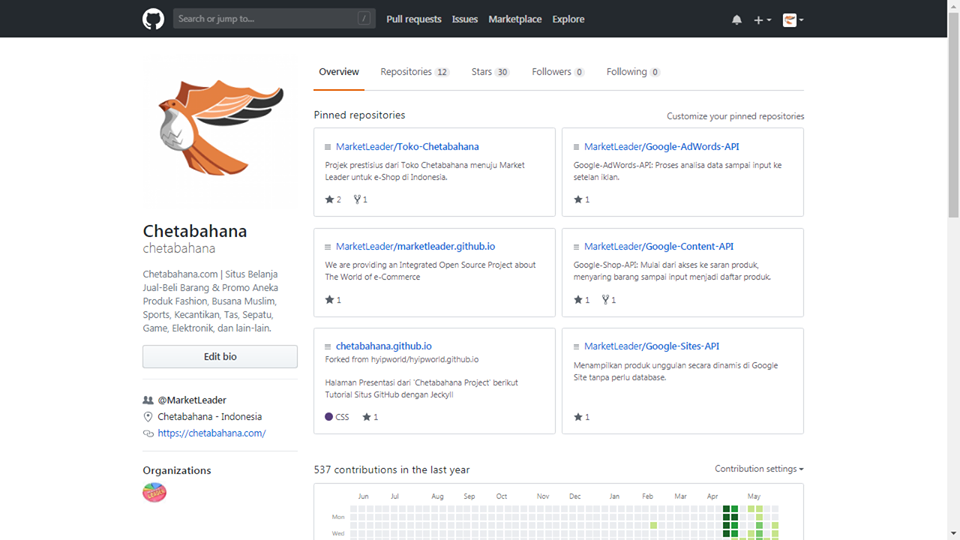Switch to Repositories tab
Screen dimensions: 960x540
pyautogui.click(x=414, y=72)
